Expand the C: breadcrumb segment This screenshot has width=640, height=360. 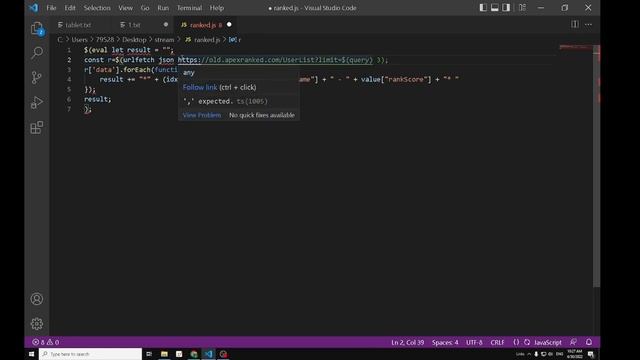click(x=60, y=40)
